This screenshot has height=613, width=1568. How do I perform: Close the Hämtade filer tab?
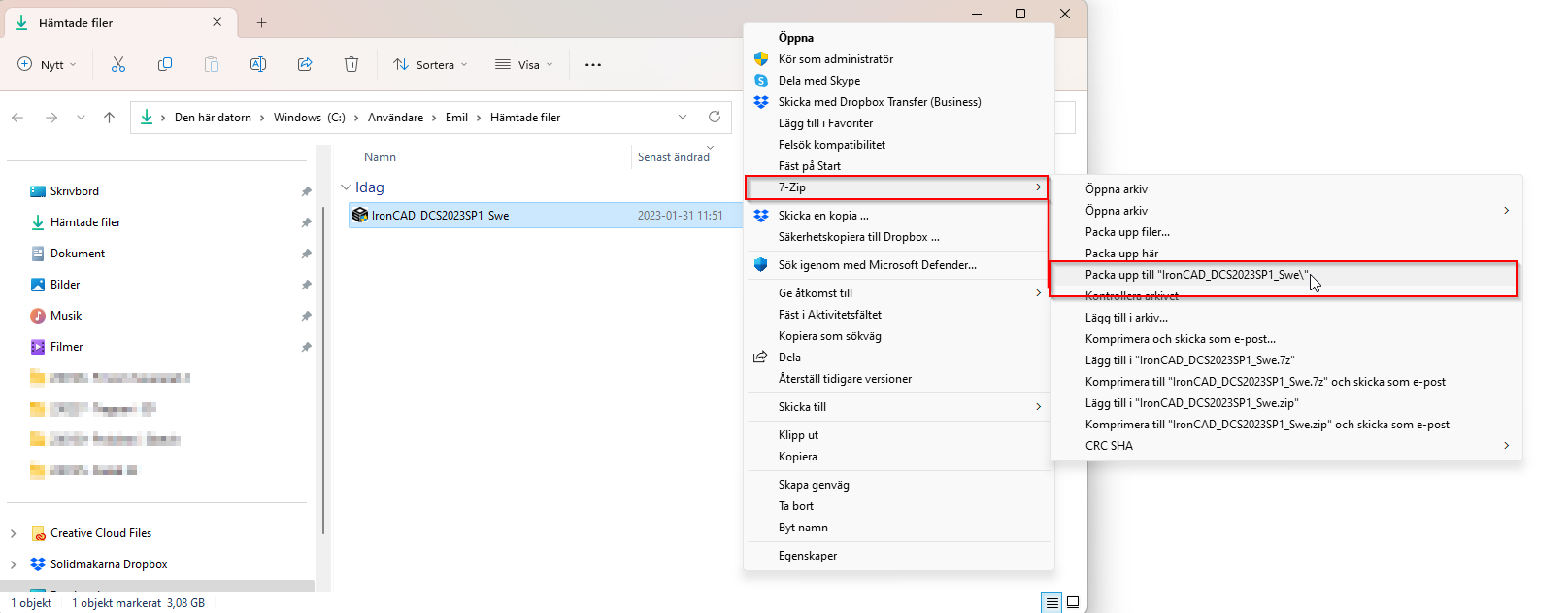pos(217,21)
